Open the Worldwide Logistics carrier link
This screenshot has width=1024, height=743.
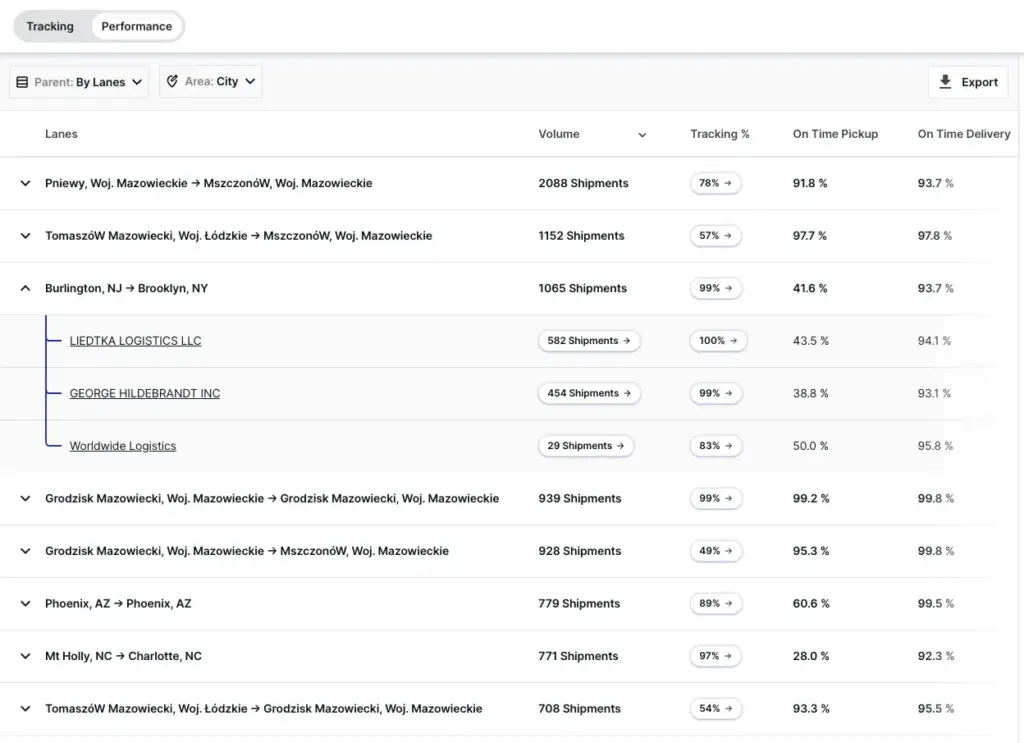(x=122, y=446)
